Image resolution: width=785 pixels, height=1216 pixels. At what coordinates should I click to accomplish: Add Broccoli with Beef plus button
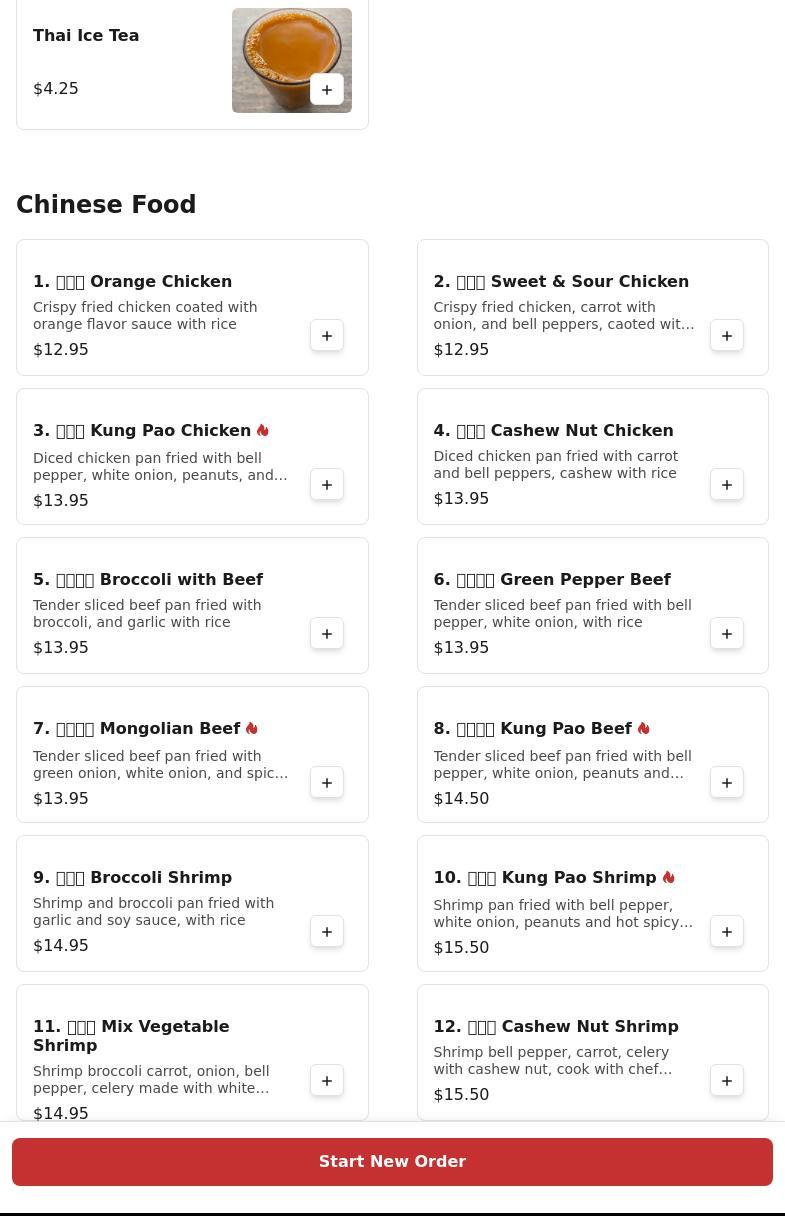click(x=327, y=633)
